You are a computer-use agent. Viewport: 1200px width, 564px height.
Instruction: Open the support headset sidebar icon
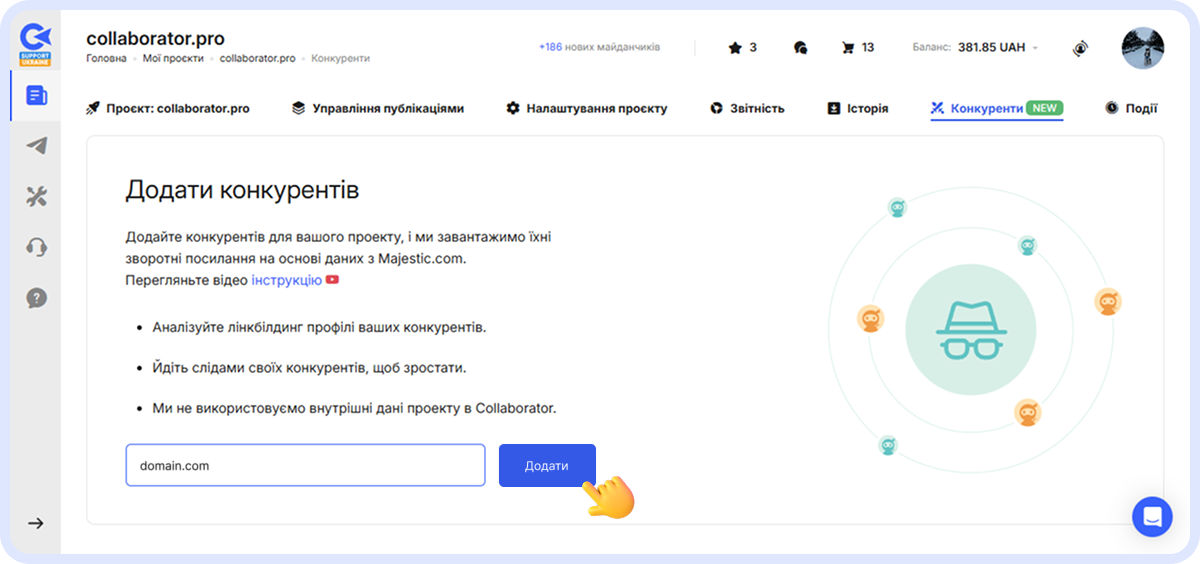[x=36, y=247]
